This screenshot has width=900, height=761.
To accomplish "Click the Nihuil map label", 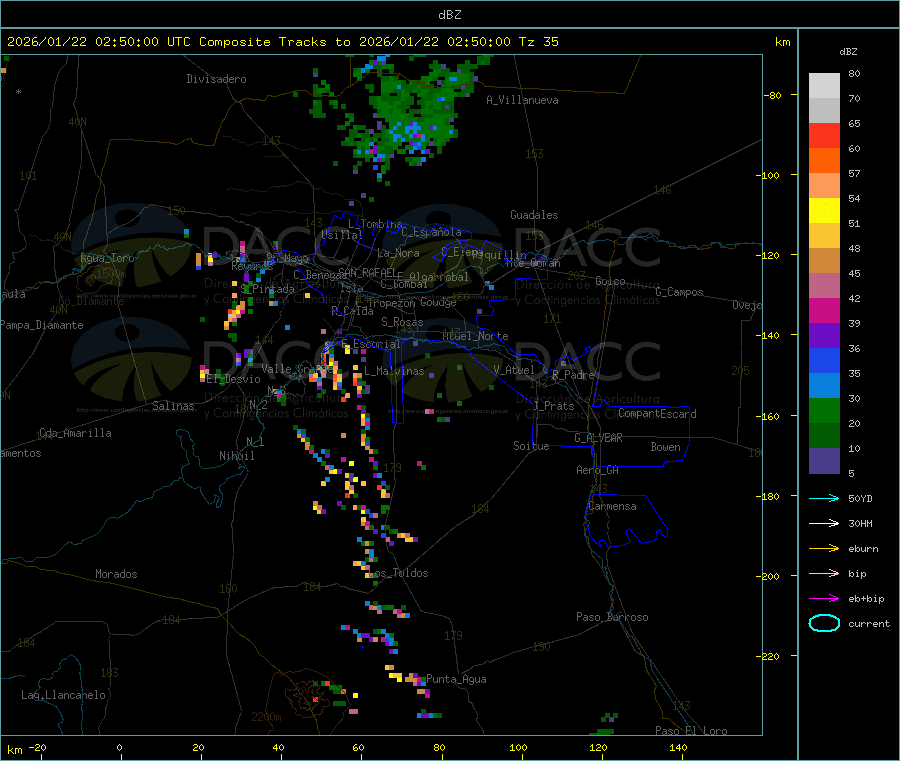I will coord(237,456).
